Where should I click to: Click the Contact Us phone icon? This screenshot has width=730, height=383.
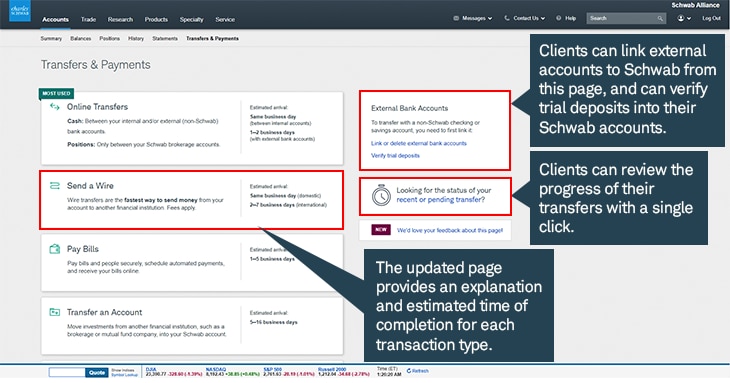507,18
